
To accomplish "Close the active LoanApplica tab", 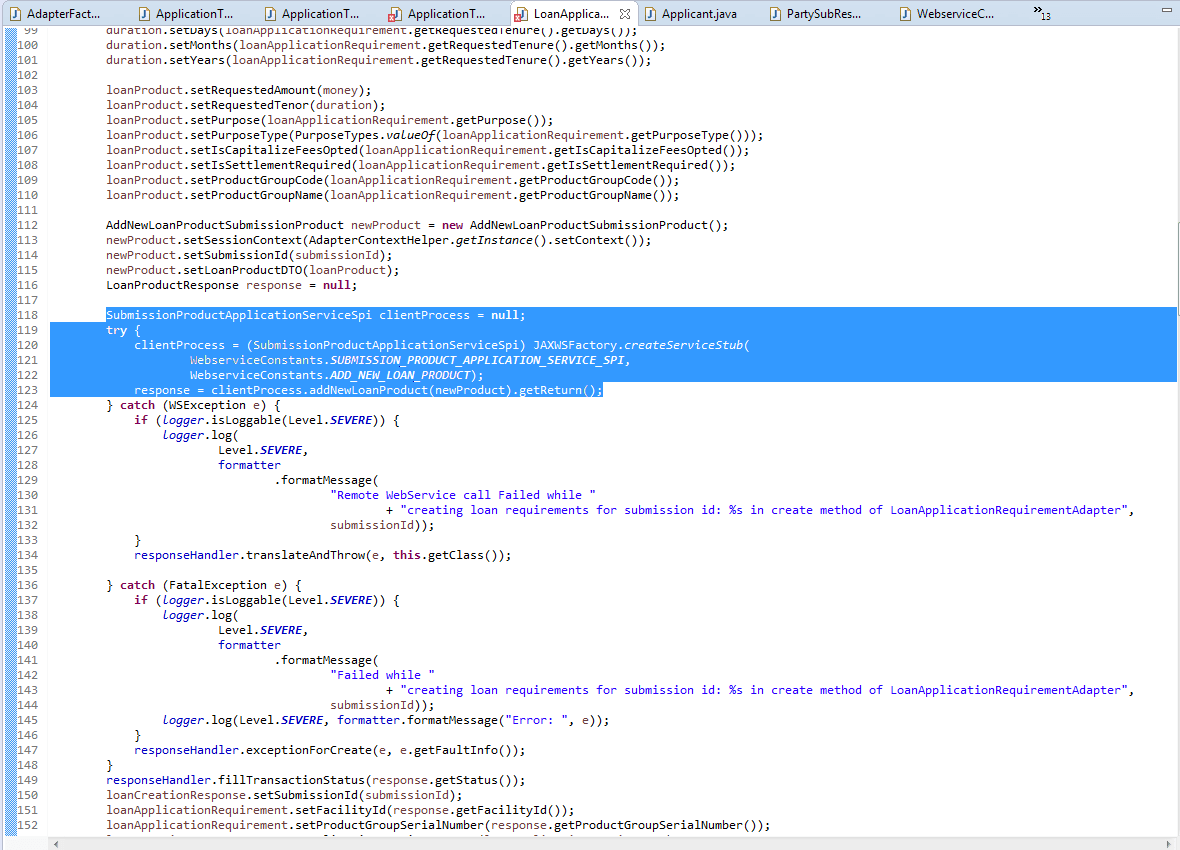I will (626, 13).
